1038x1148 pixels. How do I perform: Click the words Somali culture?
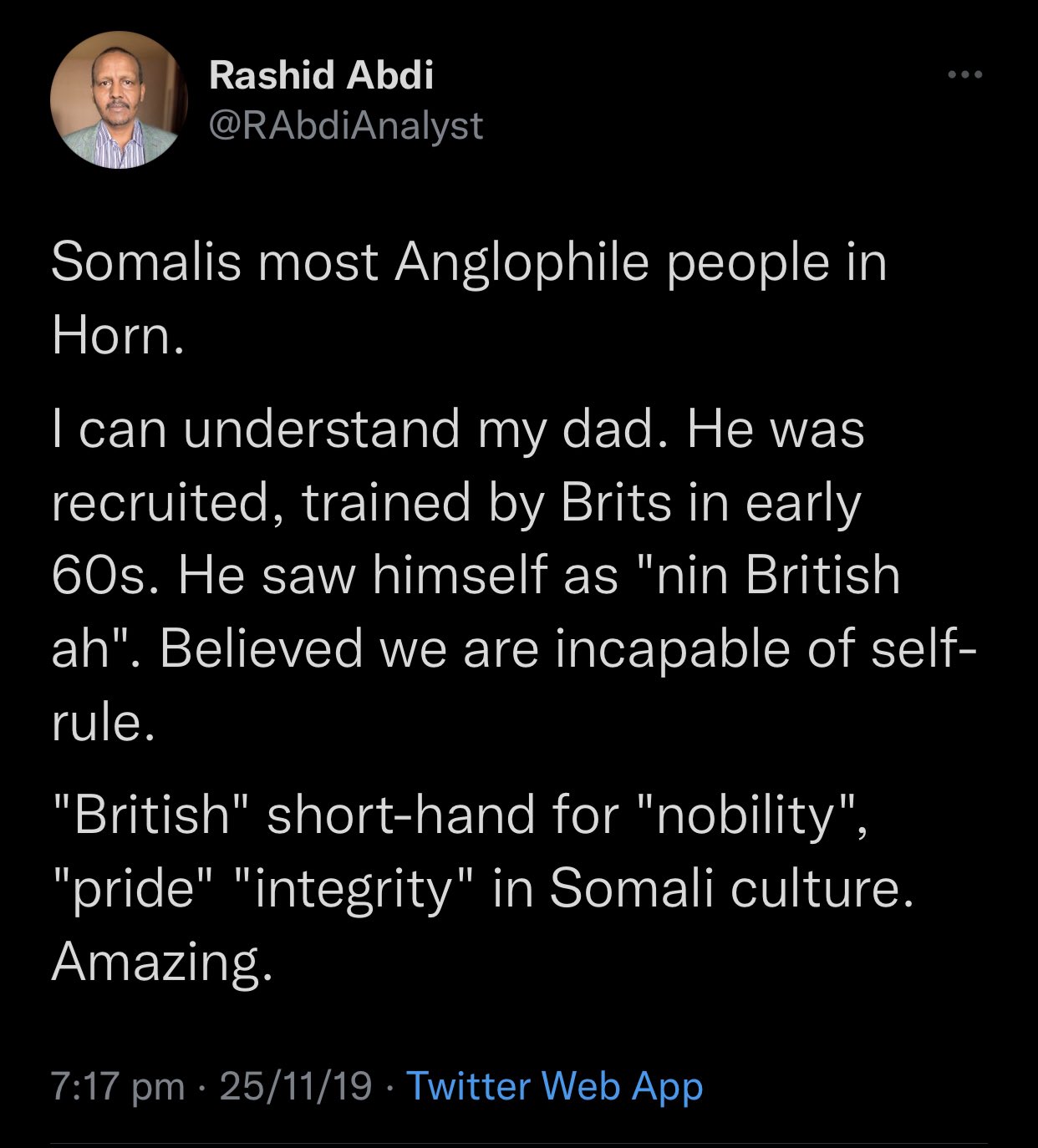pos(726,888)
